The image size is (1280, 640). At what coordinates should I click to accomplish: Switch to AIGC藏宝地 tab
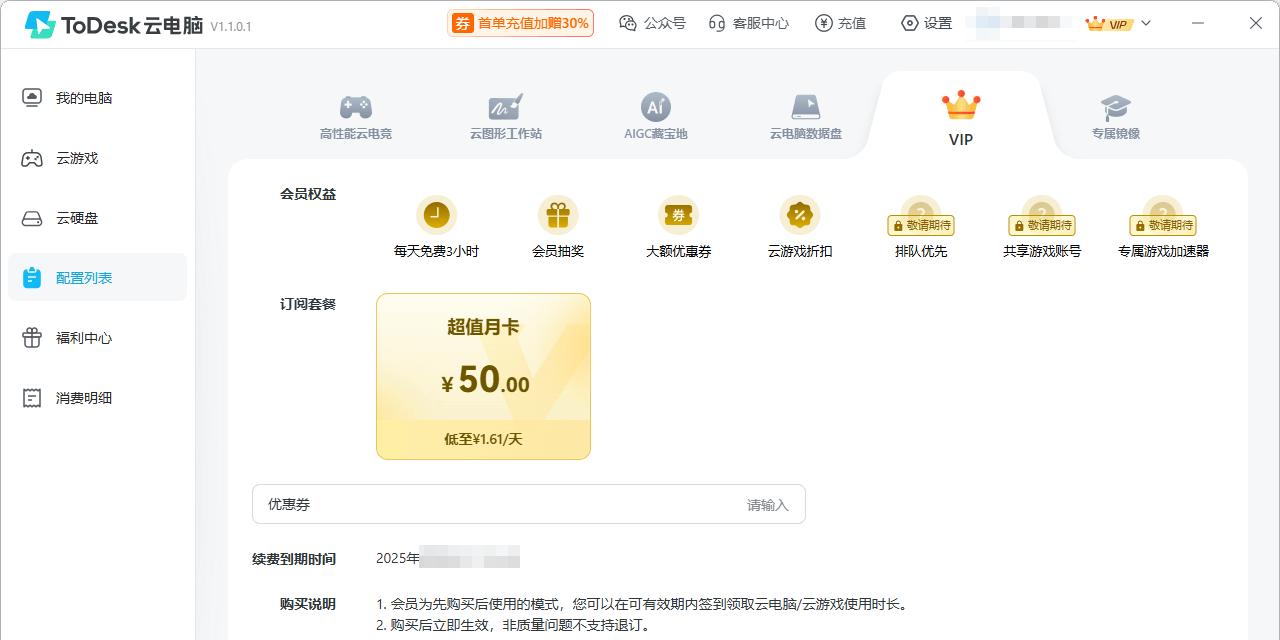(656, 117)
